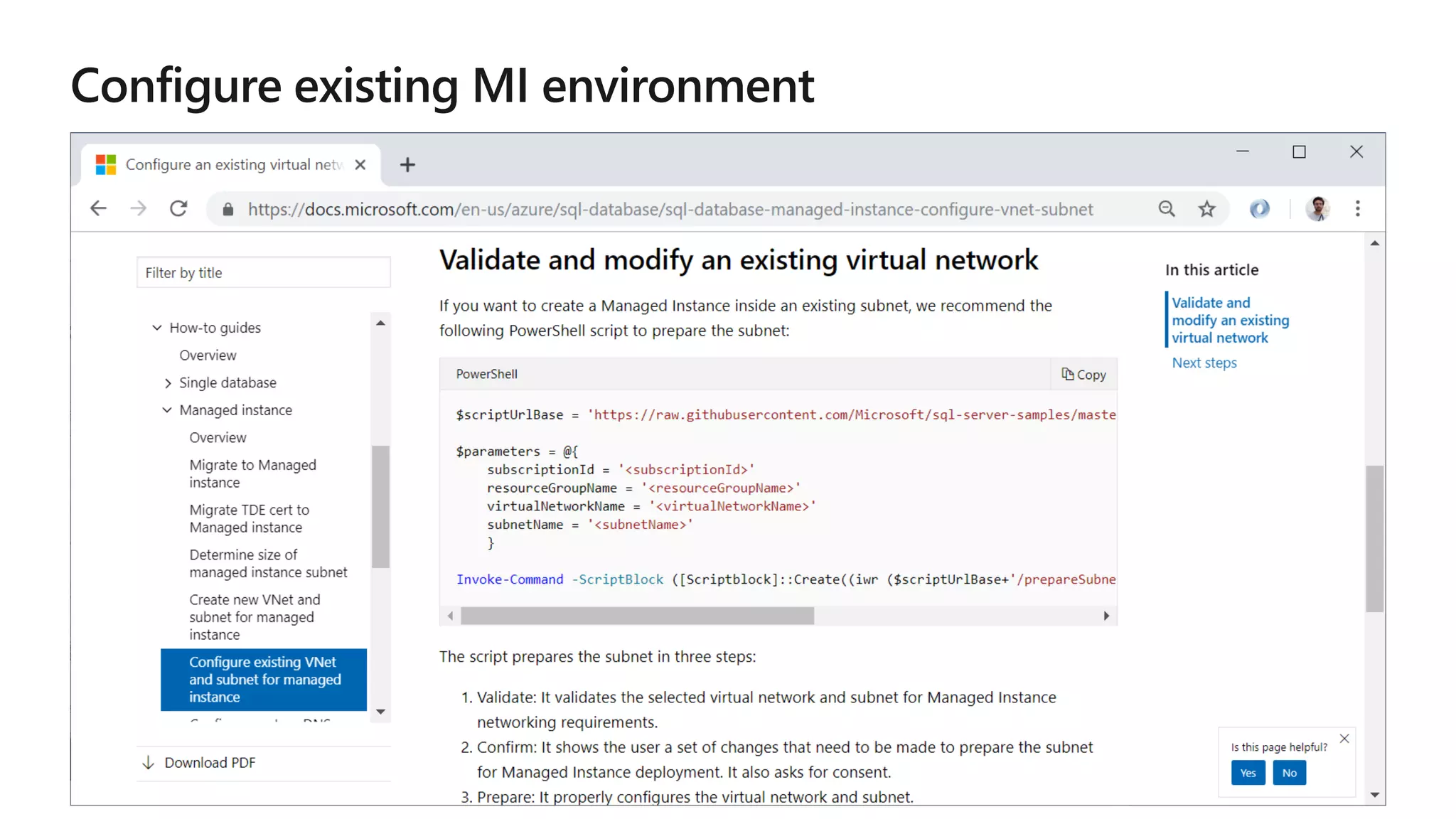This screenshot has height=819, width=1456.
Task: Copy the PowerShell code block
Action: (x=1084, y=375)
